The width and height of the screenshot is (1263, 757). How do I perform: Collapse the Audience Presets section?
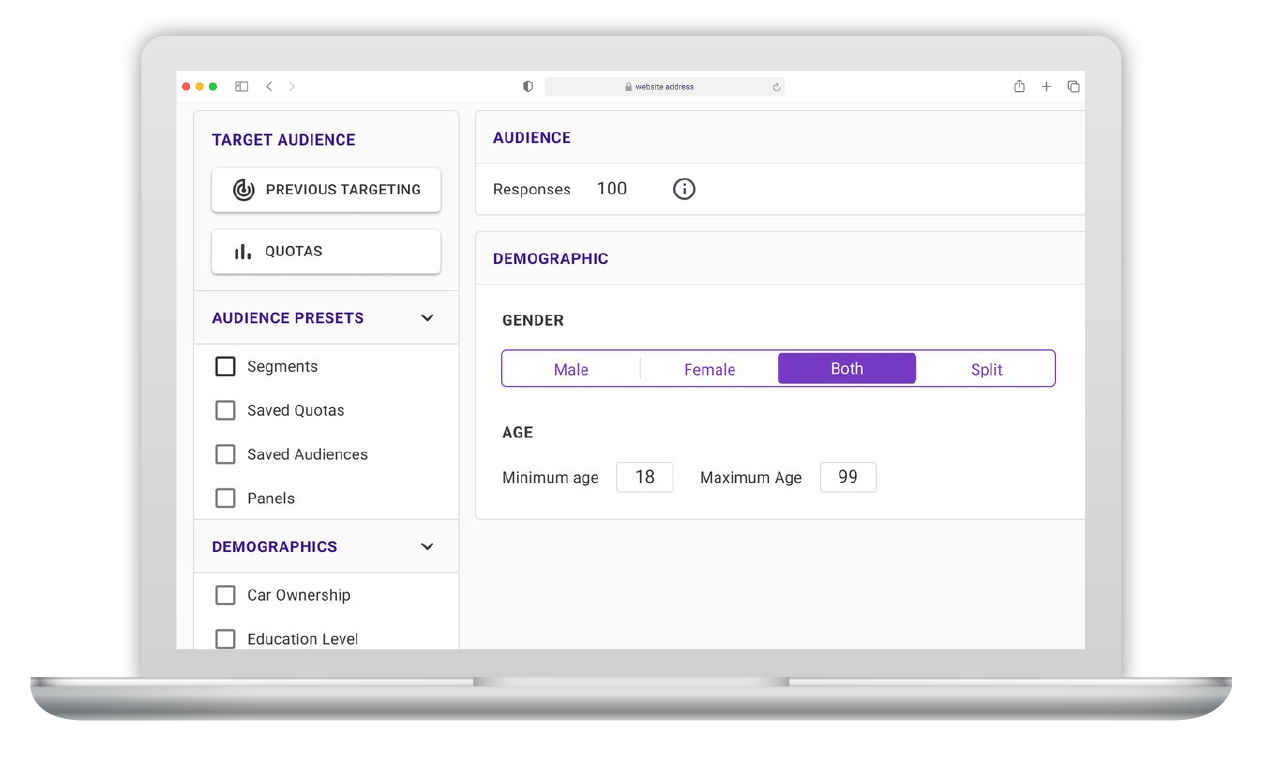click(427, 318)
